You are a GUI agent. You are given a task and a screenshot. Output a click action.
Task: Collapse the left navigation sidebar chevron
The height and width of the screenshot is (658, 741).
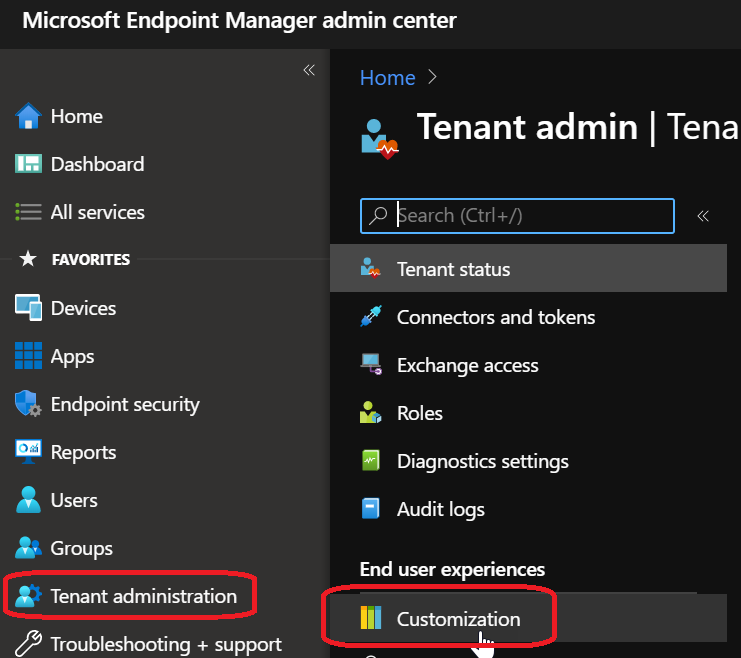click(309, 70)
